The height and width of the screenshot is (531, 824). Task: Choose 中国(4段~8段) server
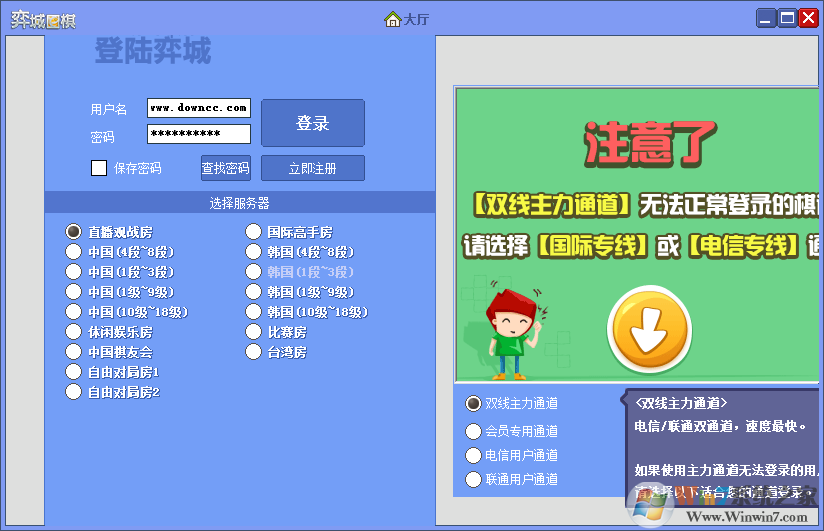click(x=73, y=252)
